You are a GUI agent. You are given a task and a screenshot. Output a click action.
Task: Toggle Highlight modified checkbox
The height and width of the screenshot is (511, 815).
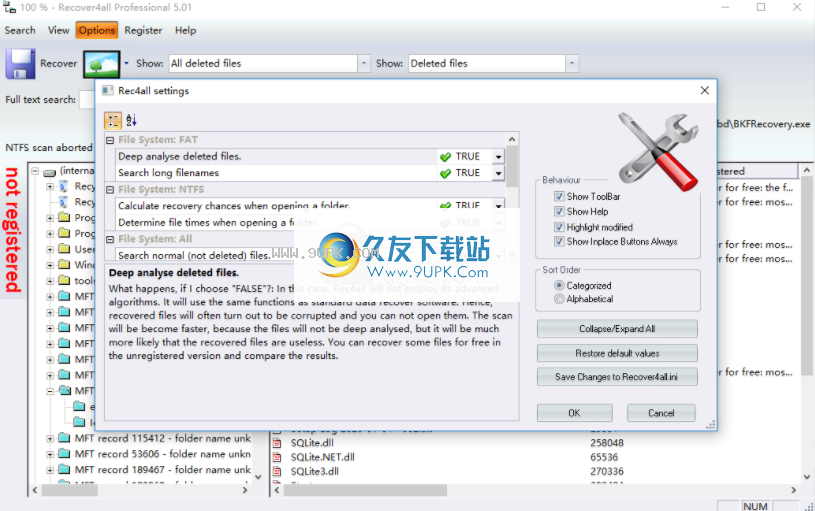(559, 227)
